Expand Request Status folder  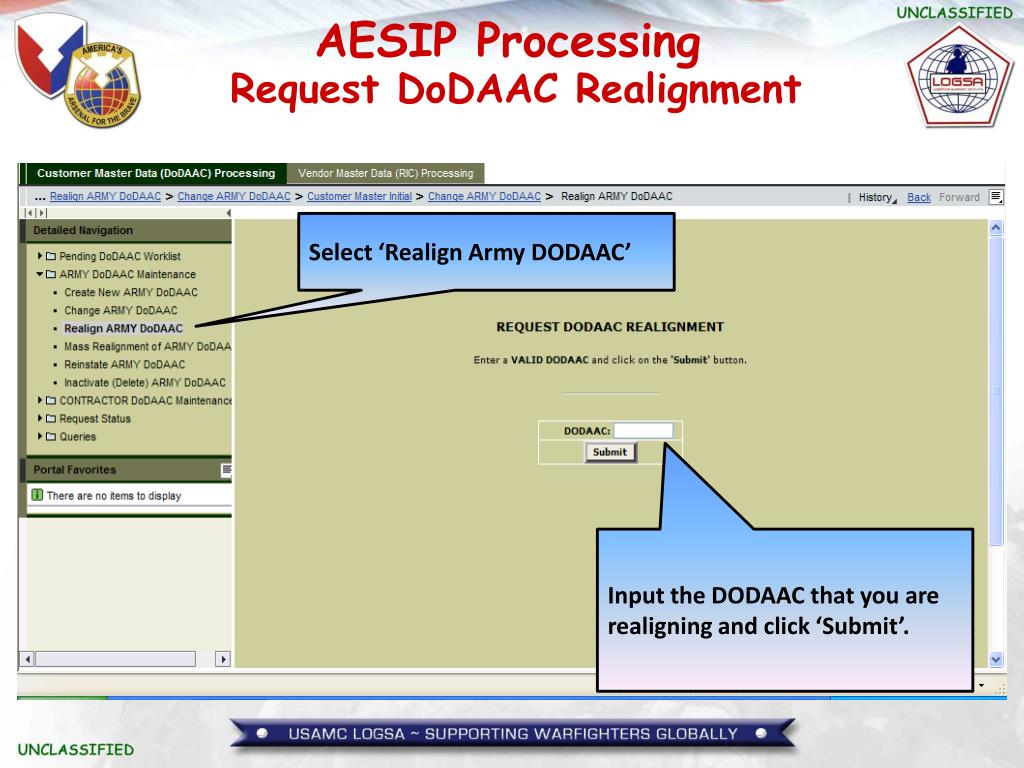click(x=40, y=419)
